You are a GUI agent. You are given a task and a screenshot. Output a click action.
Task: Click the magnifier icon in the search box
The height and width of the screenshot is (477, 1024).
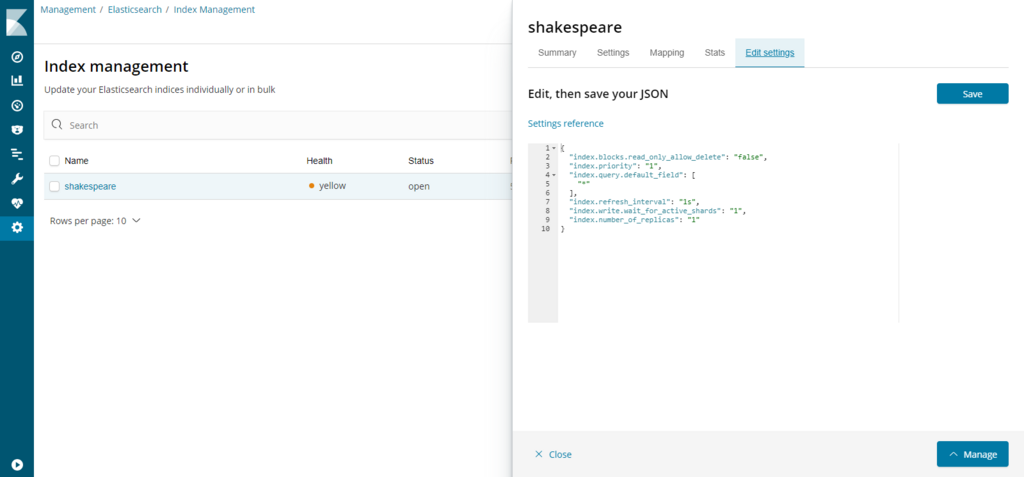point(57,125)
